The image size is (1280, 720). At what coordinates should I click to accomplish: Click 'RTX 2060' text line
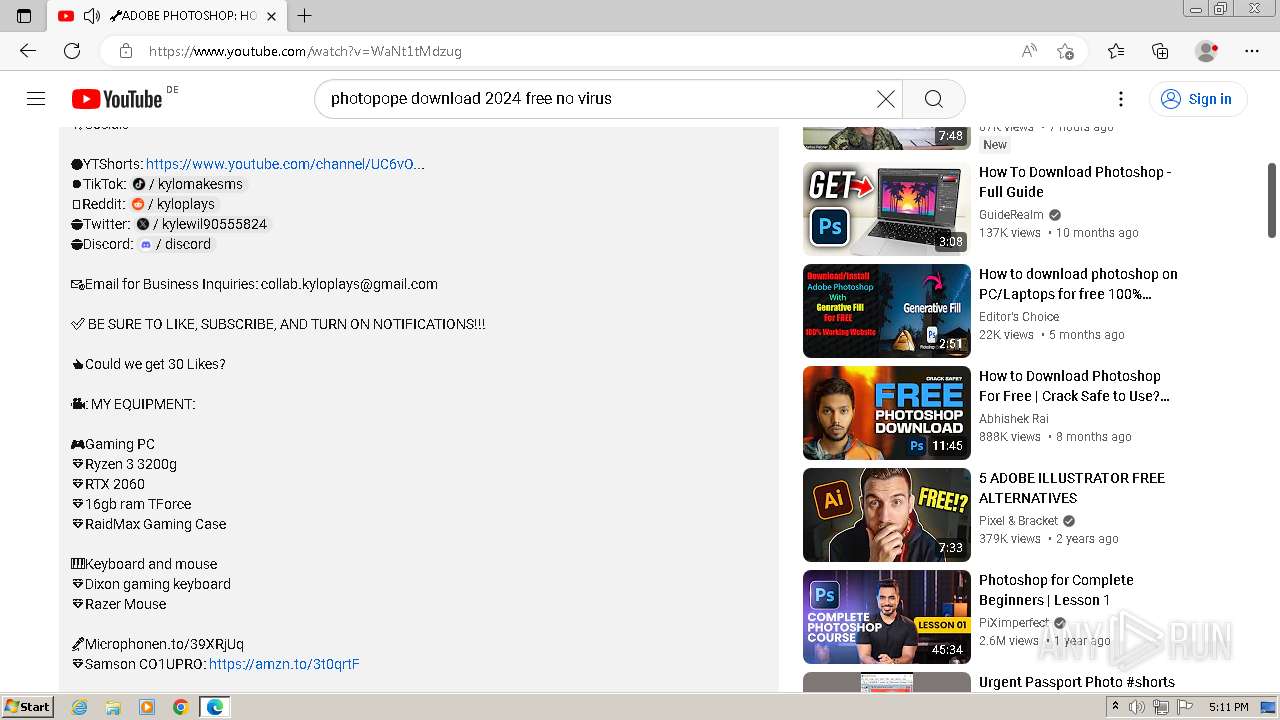[115, 484]
